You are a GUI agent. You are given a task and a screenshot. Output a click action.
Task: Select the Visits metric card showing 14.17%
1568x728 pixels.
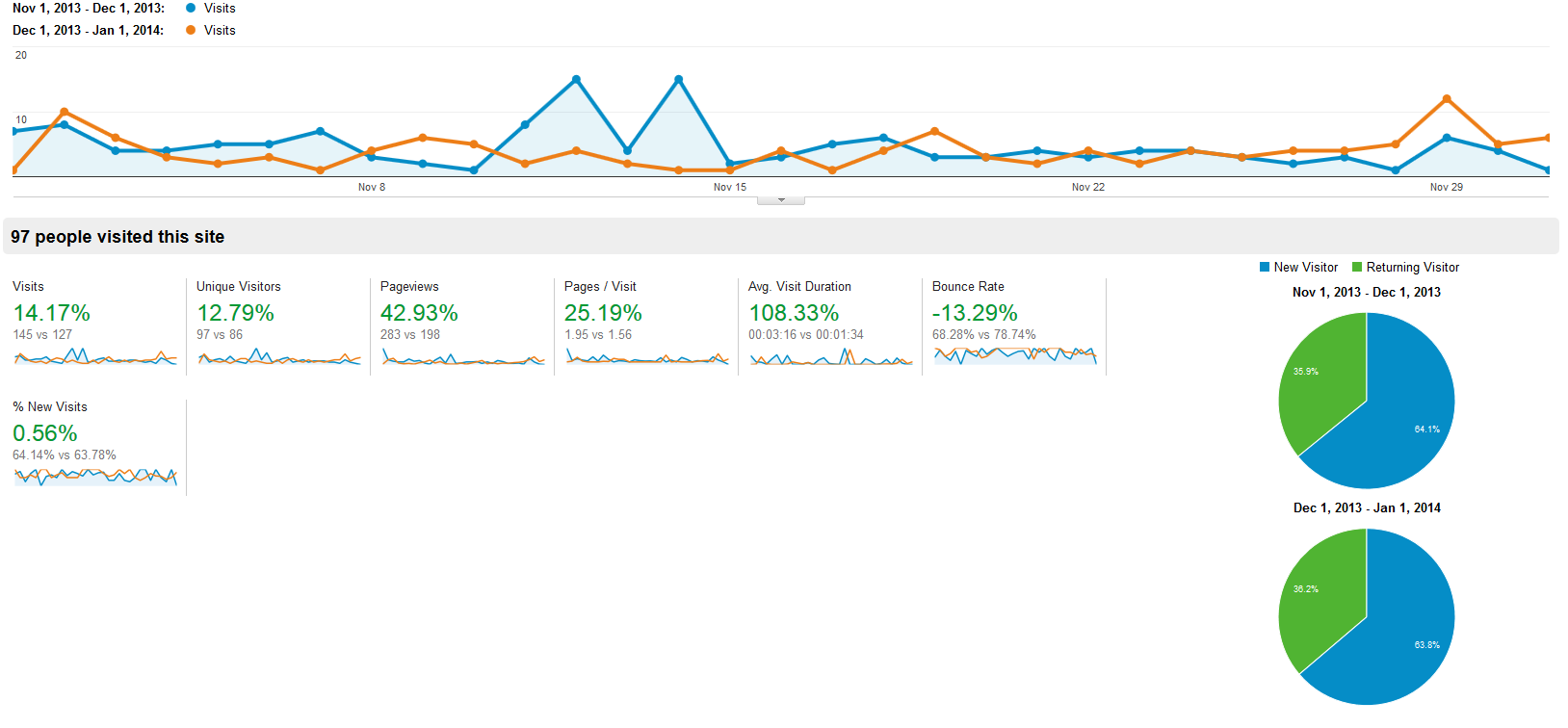94,326
